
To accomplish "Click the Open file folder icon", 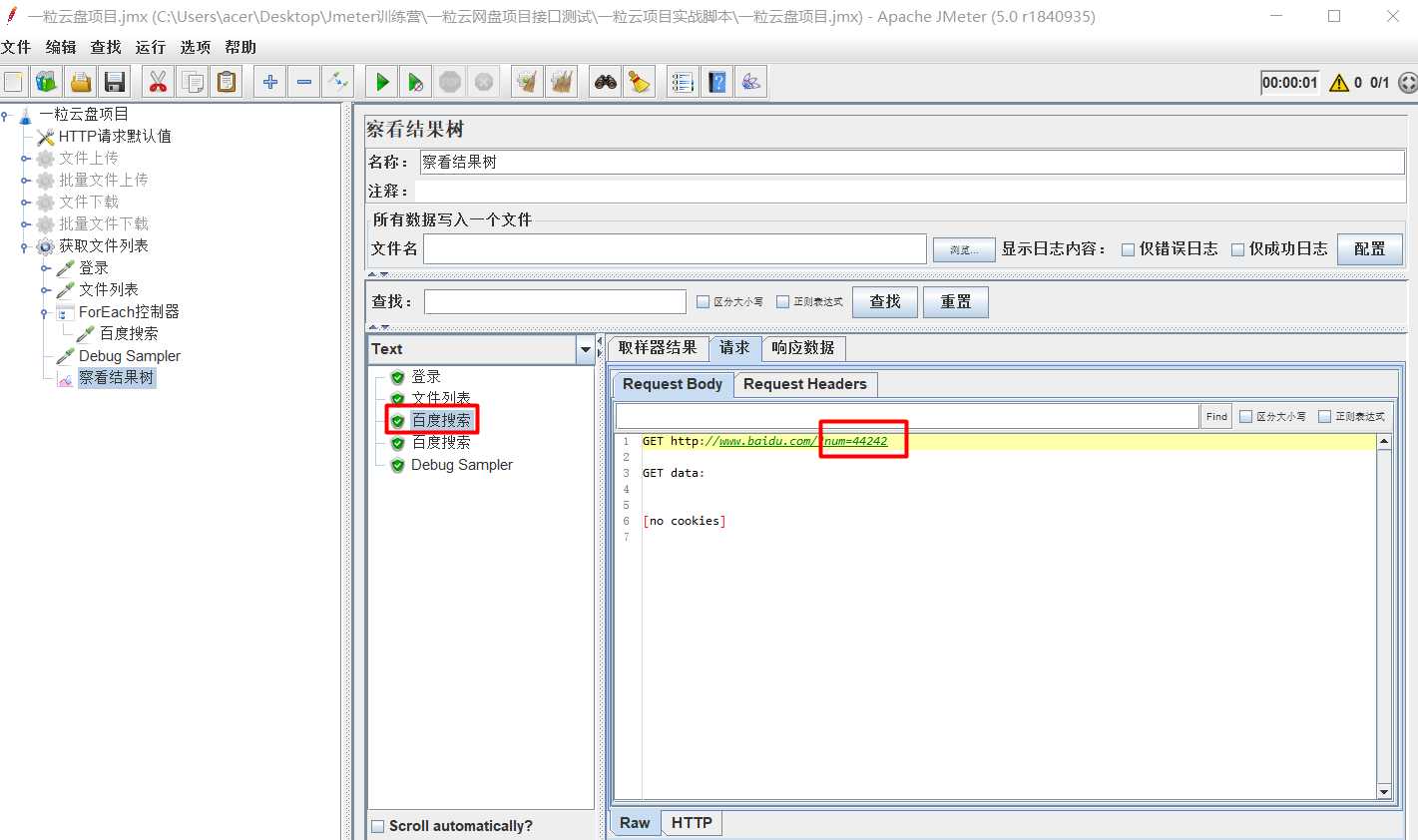I will coord(81,82).
